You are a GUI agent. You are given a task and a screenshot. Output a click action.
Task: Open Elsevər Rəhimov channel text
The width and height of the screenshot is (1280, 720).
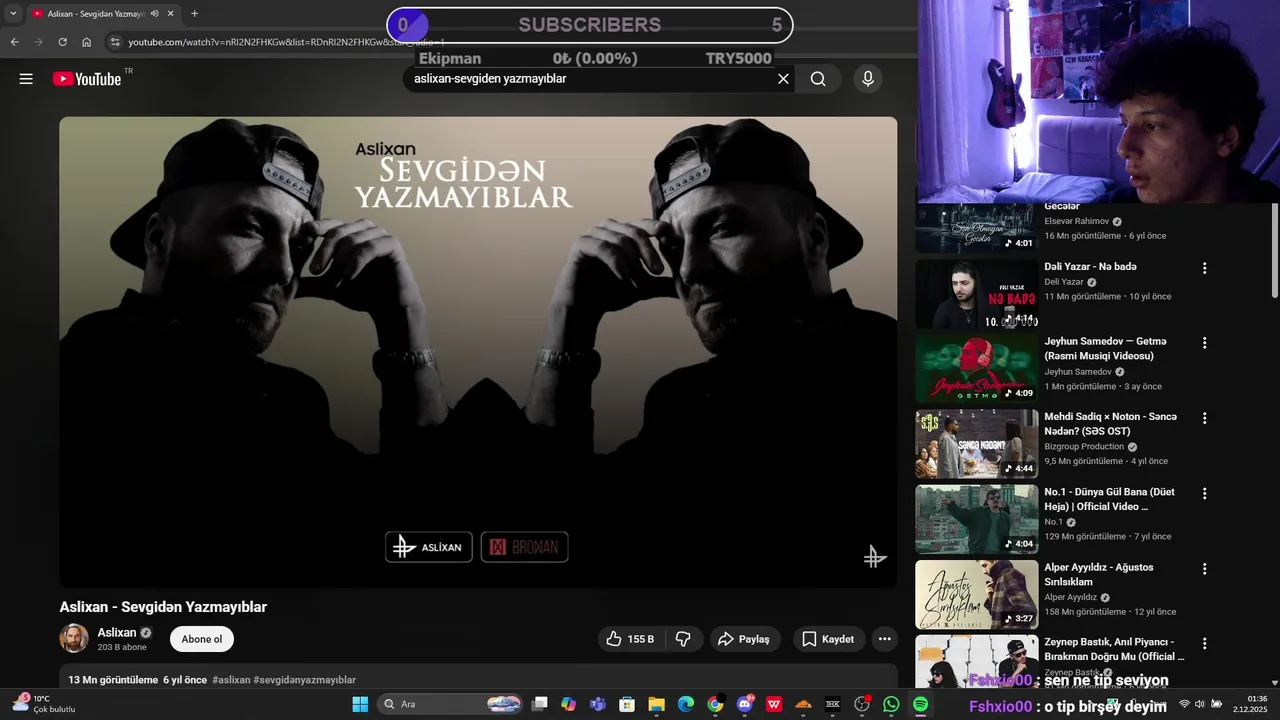1077,221
